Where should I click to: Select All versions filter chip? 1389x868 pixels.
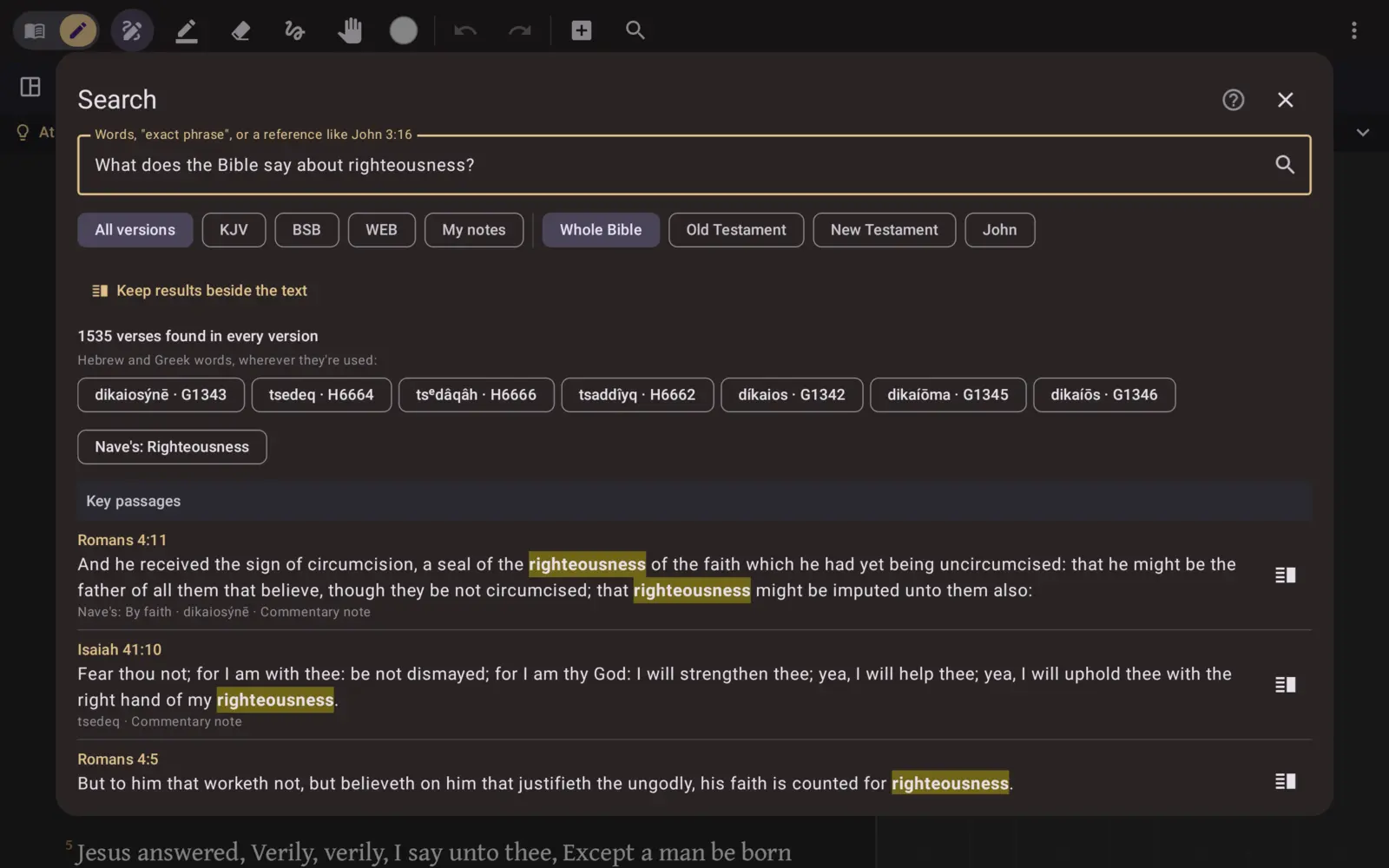coord(135,230)
